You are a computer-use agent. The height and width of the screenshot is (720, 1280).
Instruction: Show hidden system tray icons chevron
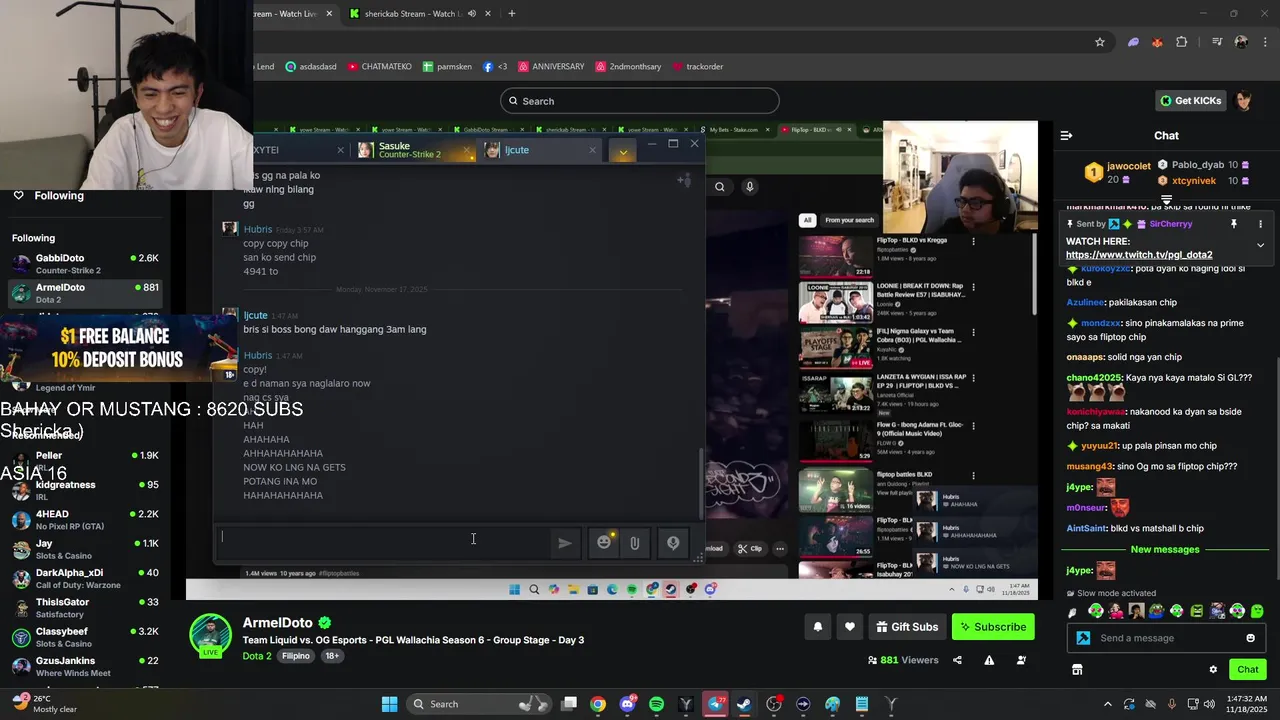[x=1107, y=704]
